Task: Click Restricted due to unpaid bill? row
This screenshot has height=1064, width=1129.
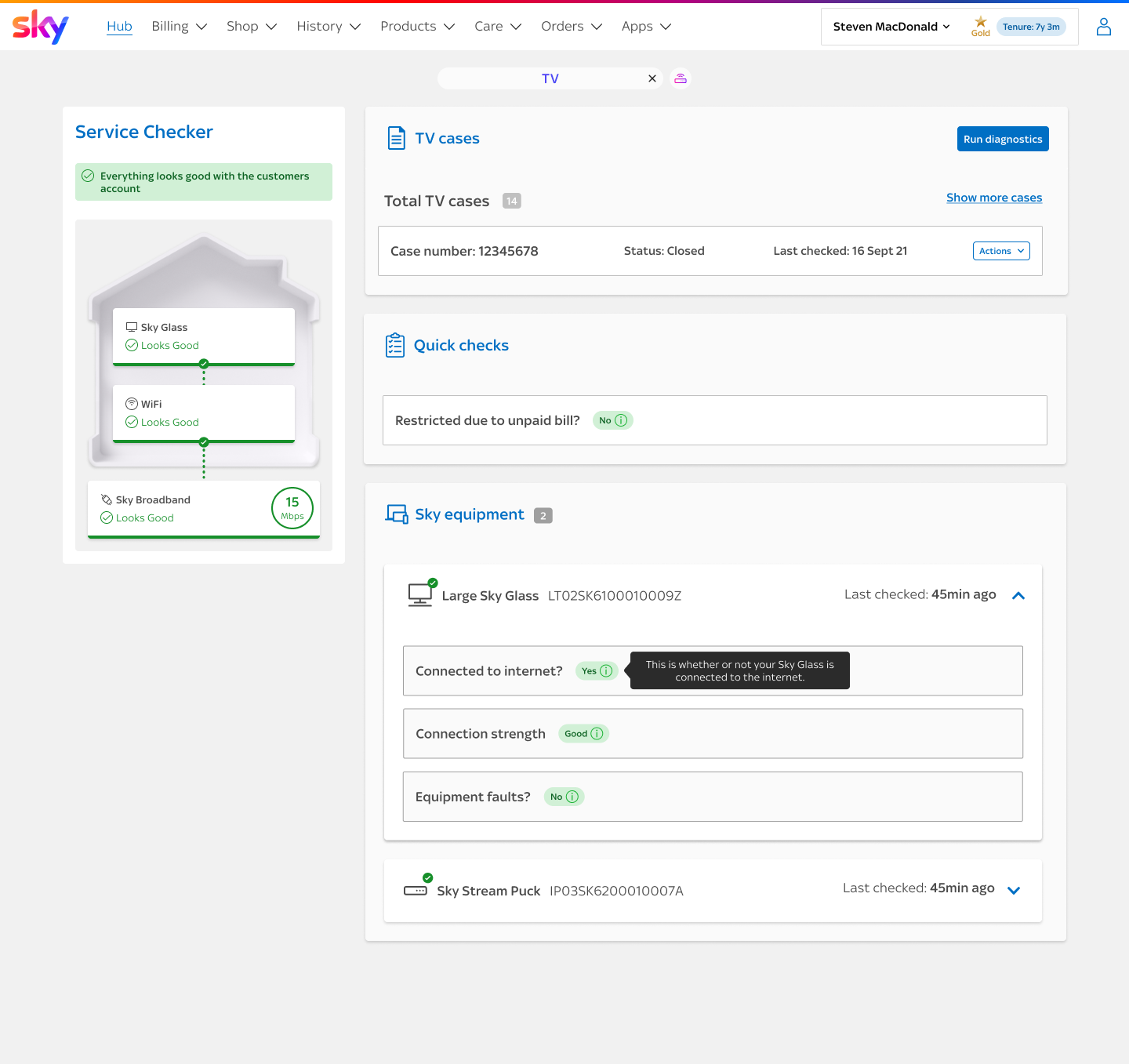Action: [x=715, y=420]
